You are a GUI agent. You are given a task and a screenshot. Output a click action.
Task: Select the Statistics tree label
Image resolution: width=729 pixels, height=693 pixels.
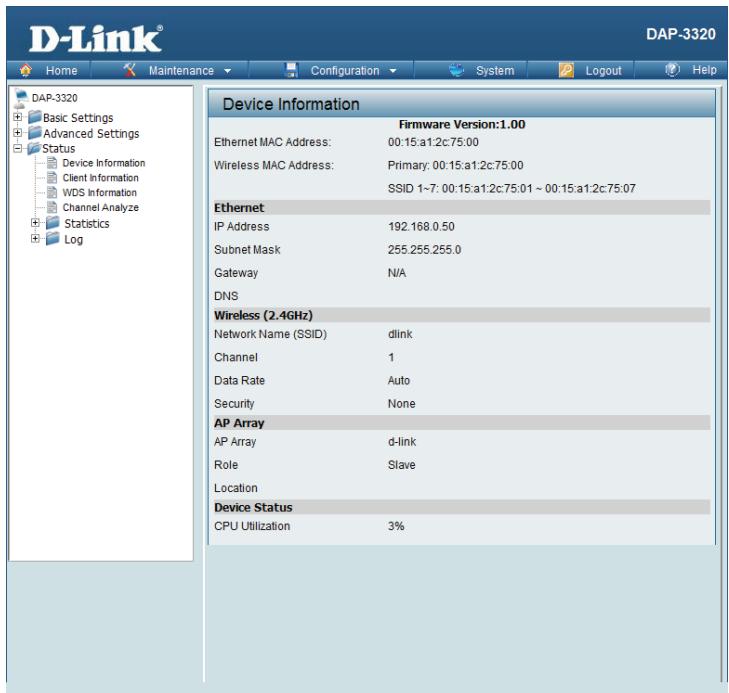point(87,224)
